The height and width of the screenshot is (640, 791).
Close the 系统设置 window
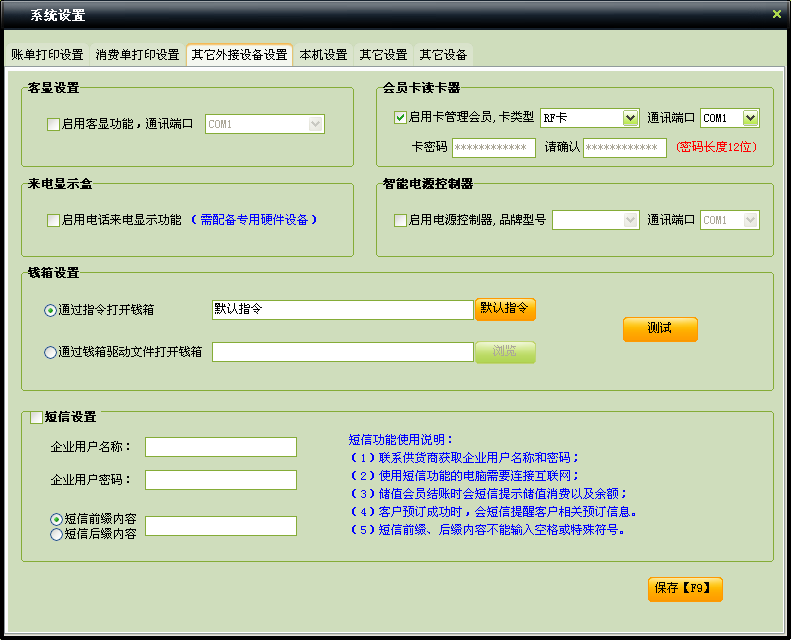pyautogui.click(x=777, y=14)
